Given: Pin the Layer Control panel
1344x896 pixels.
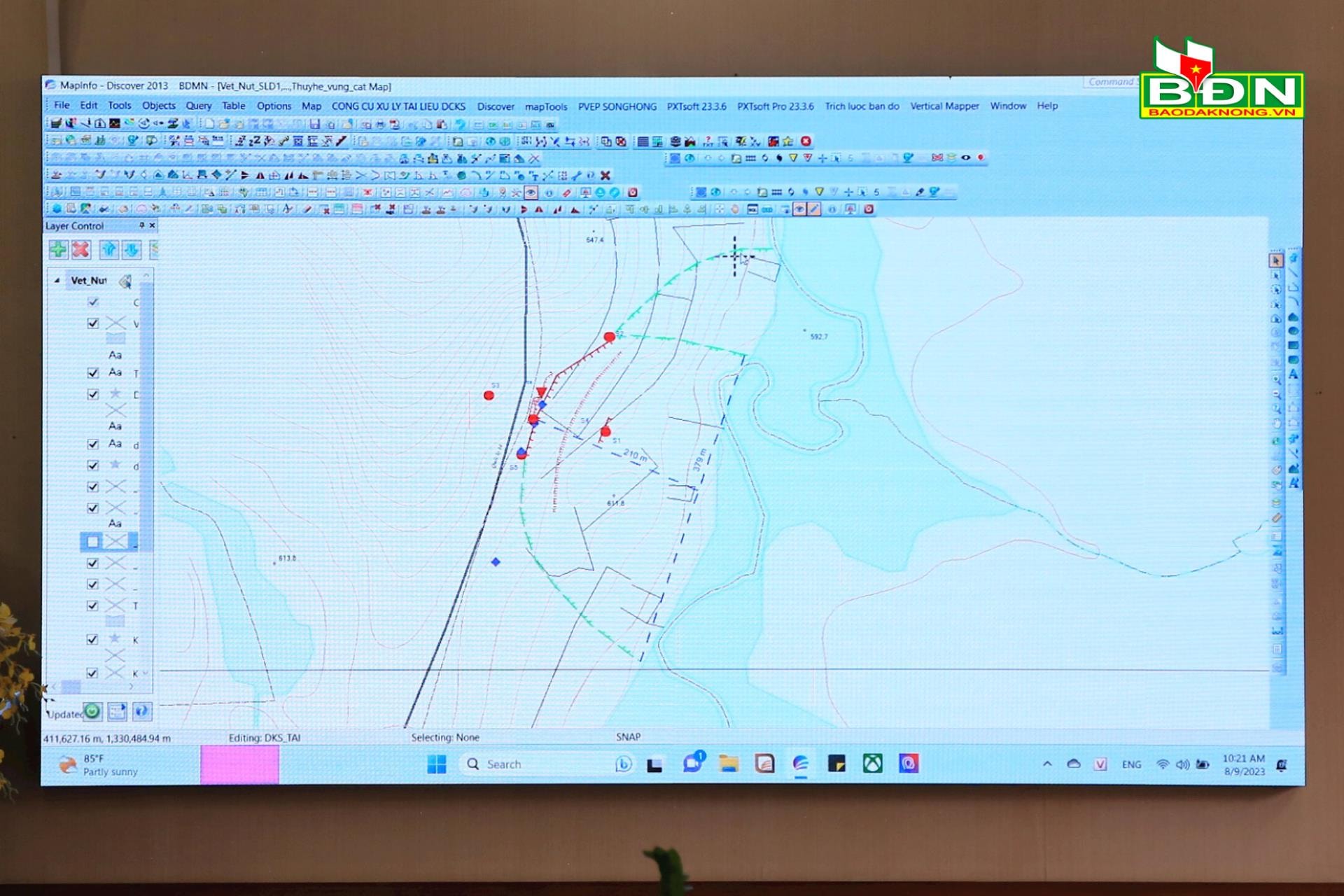Looking at the screenshot, I should tap(141, 225).
